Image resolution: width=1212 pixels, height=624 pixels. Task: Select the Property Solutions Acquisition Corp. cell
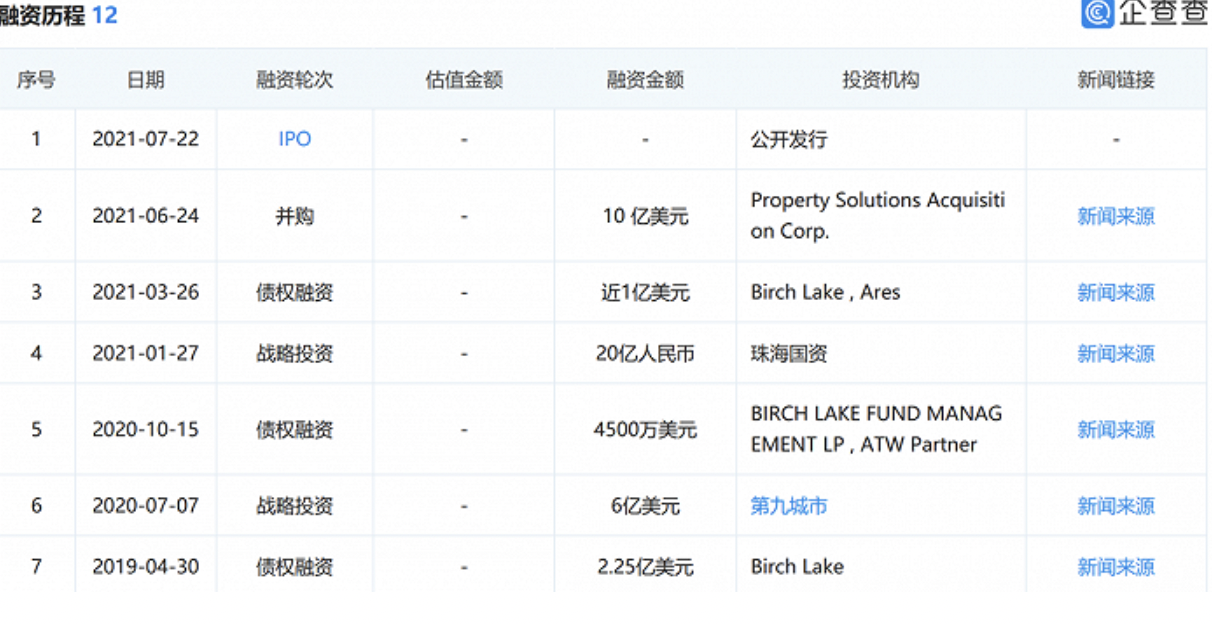click(877, 215)
